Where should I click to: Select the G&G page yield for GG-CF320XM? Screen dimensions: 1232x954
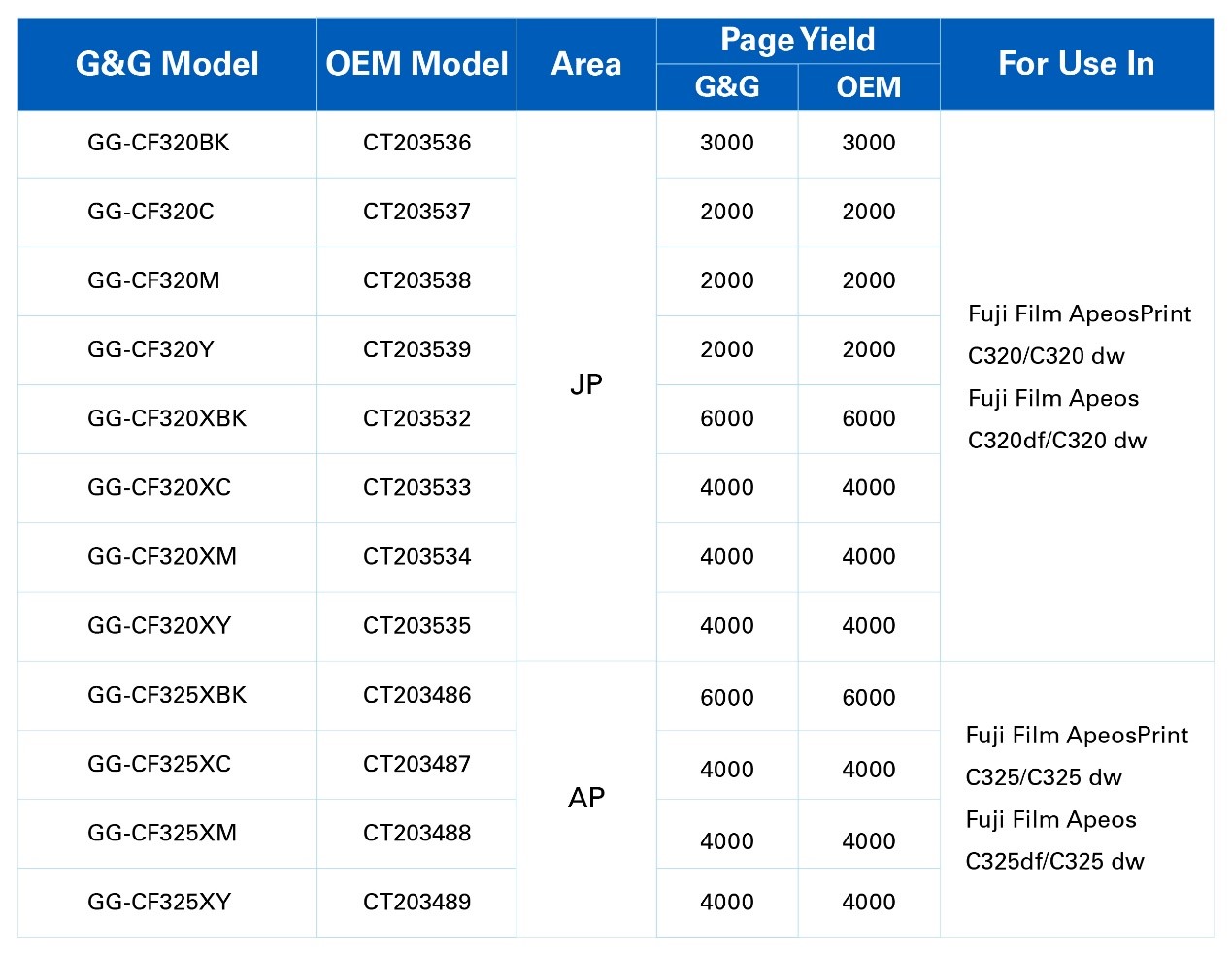click(727, 556)
